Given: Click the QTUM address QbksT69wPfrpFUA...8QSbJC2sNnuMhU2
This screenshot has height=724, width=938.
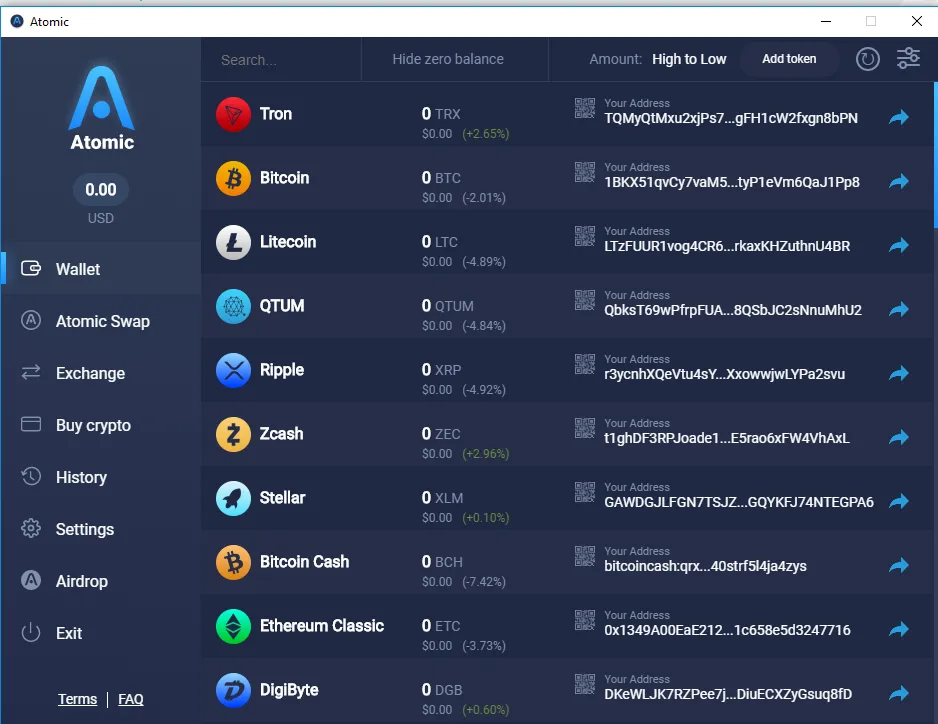Looking at the screenshot, I should click(733, 311).
